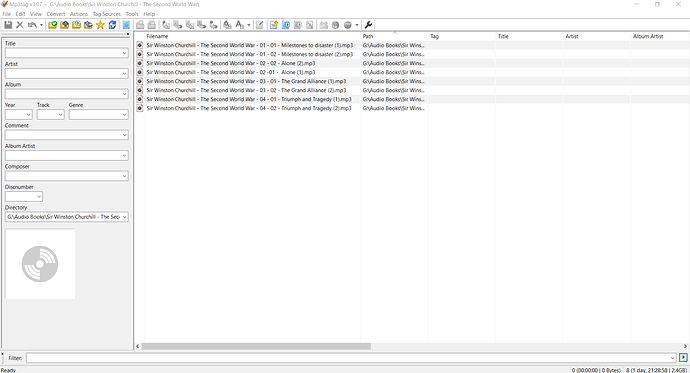Screen dimensions: 690x373
Task: Open the Edit menu
Action: pyautogui.click(x=21, y=14)
